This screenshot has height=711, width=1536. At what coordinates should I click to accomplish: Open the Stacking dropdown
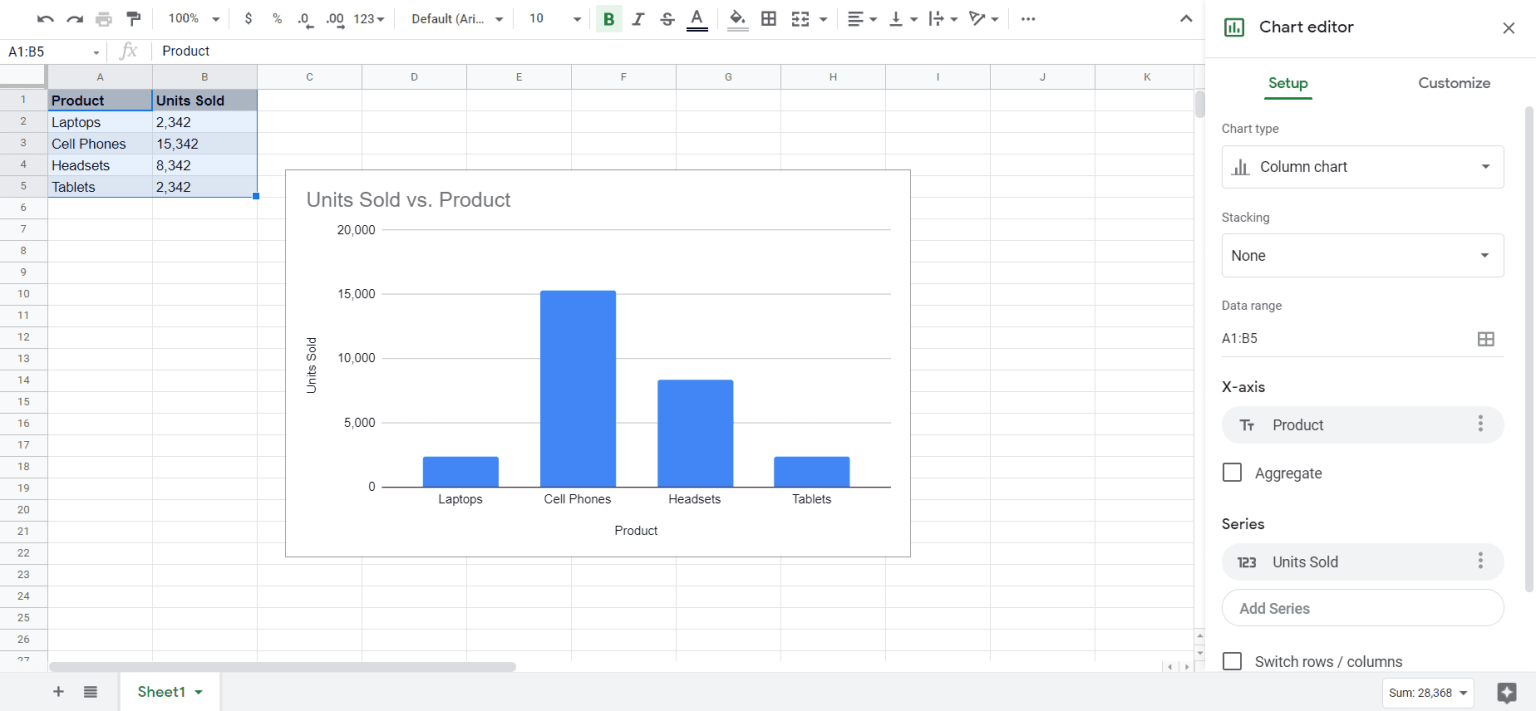(1363, 255)
